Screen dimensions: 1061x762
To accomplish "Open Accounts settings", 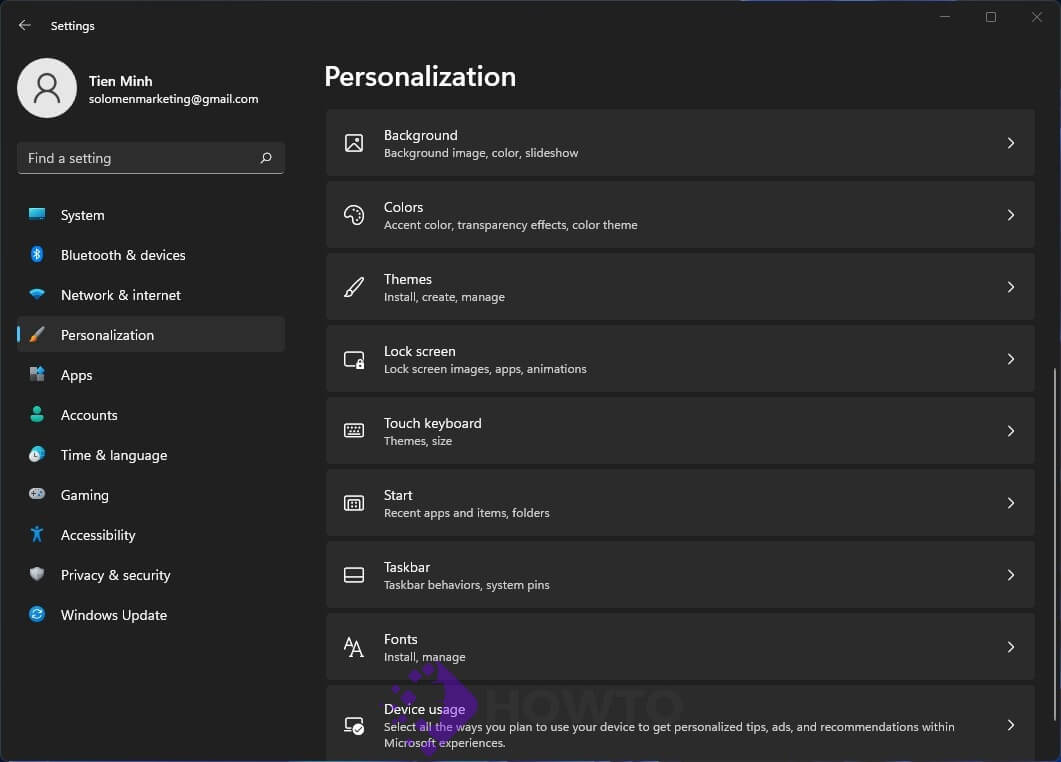I will pos(90,415).
